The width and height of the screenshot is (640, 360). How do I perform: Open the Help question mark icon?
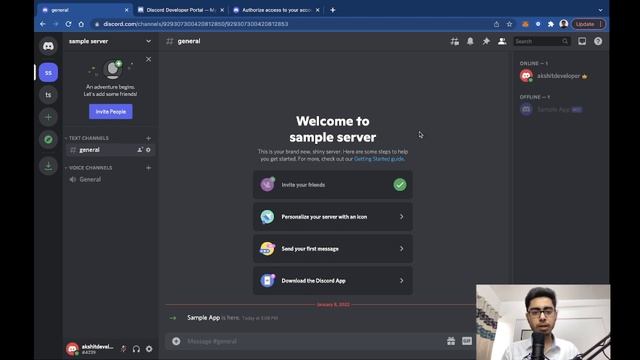(598, 41)
